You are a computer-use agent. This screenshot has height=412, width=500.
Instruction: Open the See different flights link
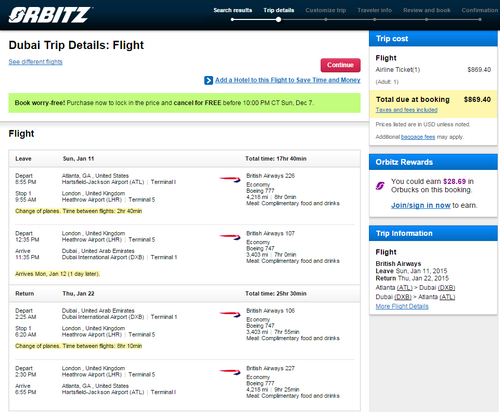point(35,62)
